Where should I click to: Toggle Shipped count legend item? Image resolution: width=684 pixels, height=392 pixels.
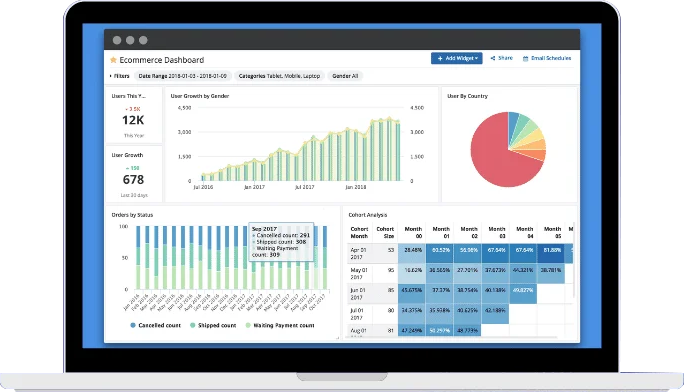tap(213, 325)
